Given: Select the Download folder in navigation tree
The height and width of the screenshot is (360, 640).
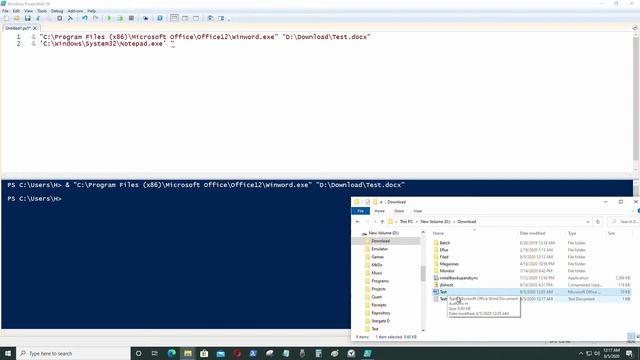Looking at the screenshot, I should (380, 241).
